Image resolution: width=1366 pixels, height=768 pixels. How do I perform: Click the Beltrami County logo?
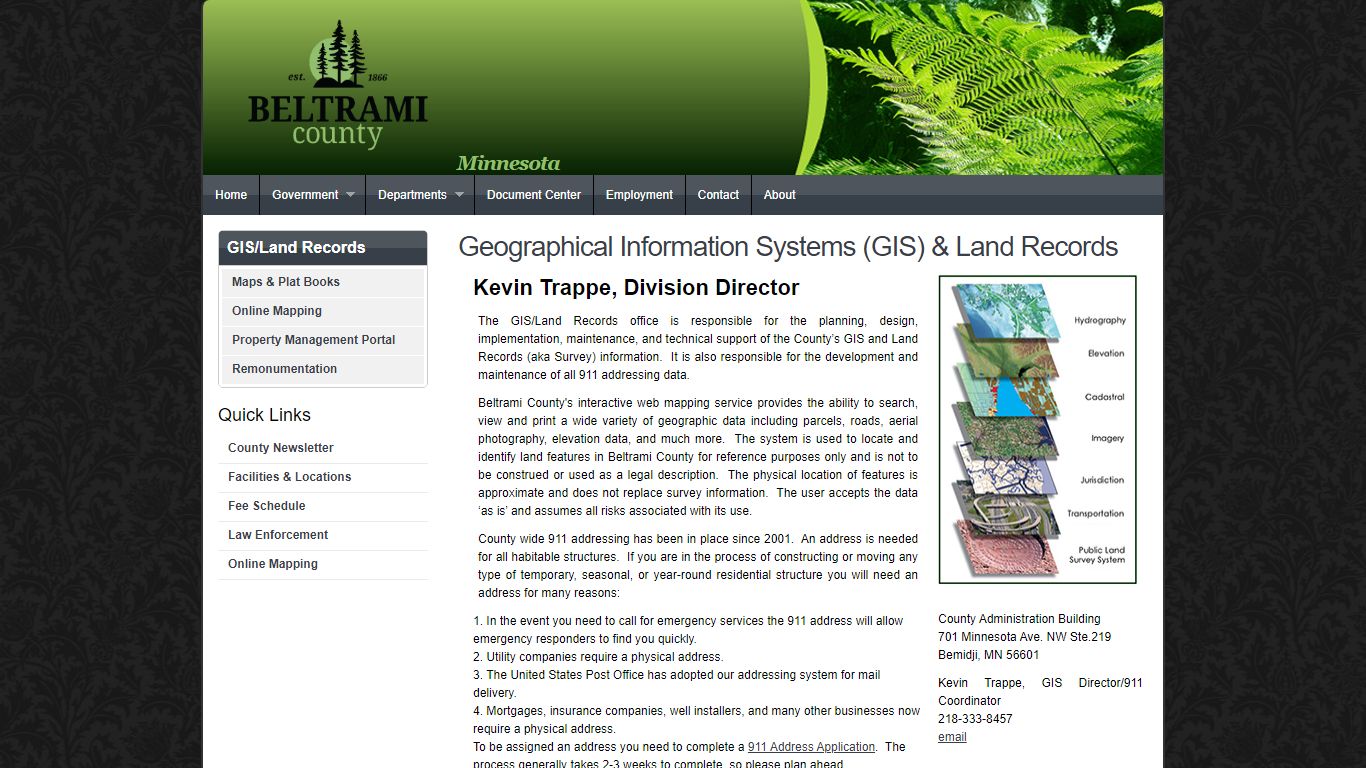(x=338, y=85)
